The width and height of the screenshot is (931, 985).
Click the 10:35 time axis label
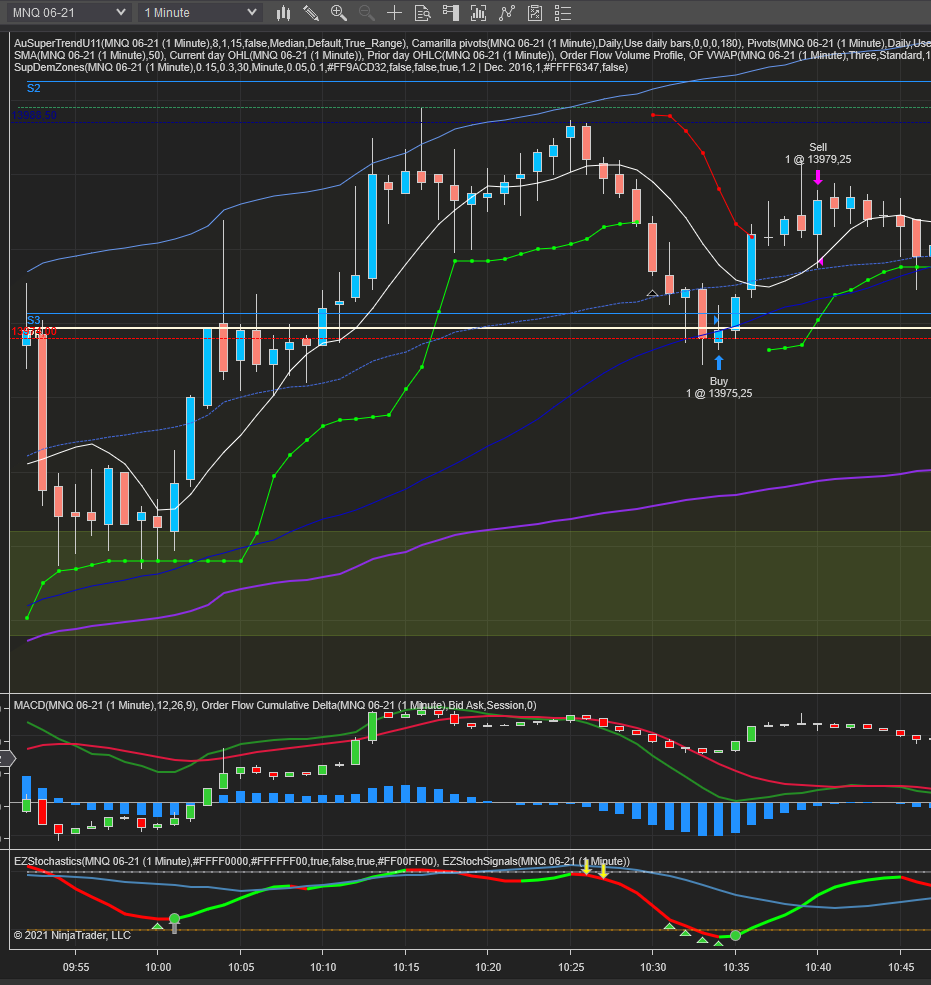pos(736,967)
